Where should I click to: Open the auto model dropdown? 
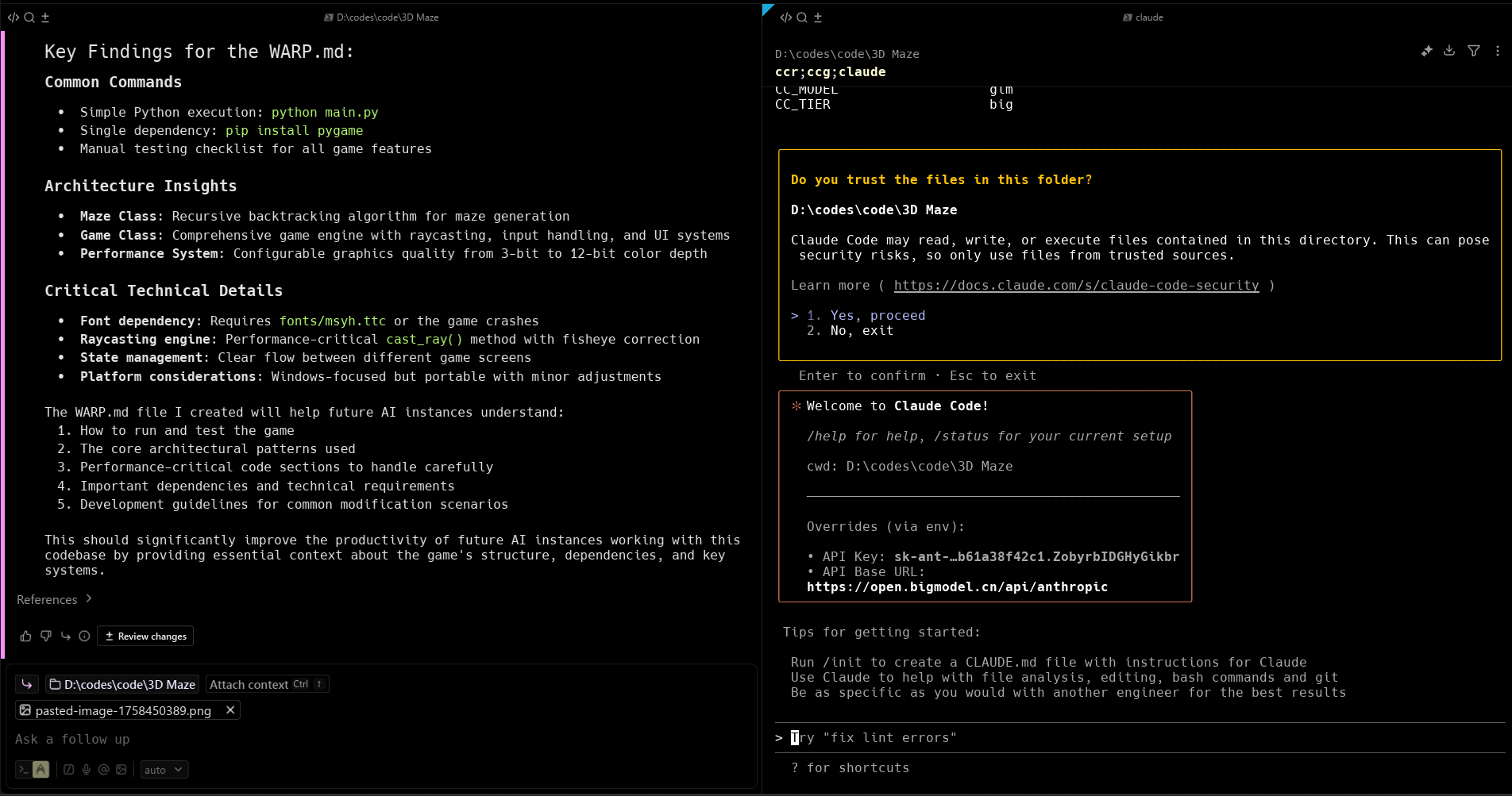click(x=164, y=770)
